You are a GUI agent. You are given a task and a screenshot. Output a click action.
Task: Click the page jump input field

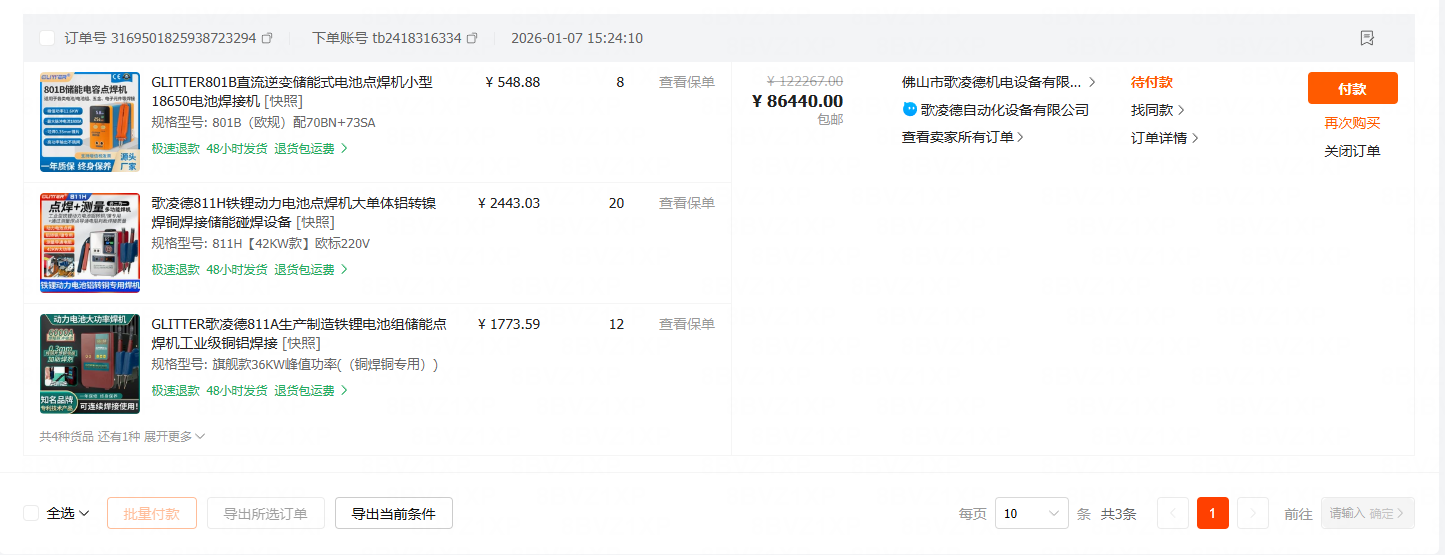[1346, 513]
